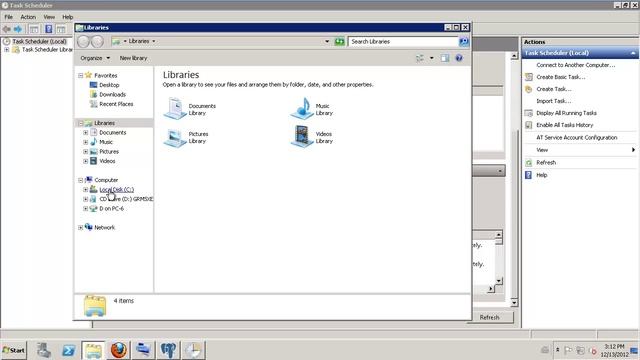Open Firefox from the taskbar
The height and width of the screenshot is (360, 640).
118,350
